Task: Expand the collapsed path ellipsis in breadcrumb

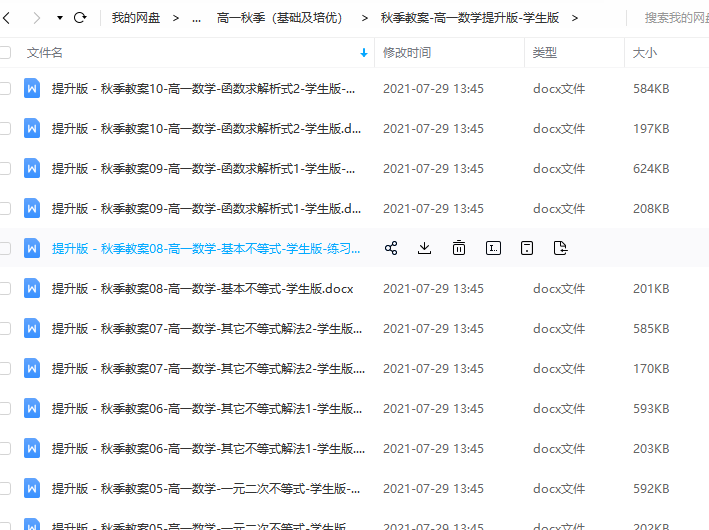Action: 195,18
